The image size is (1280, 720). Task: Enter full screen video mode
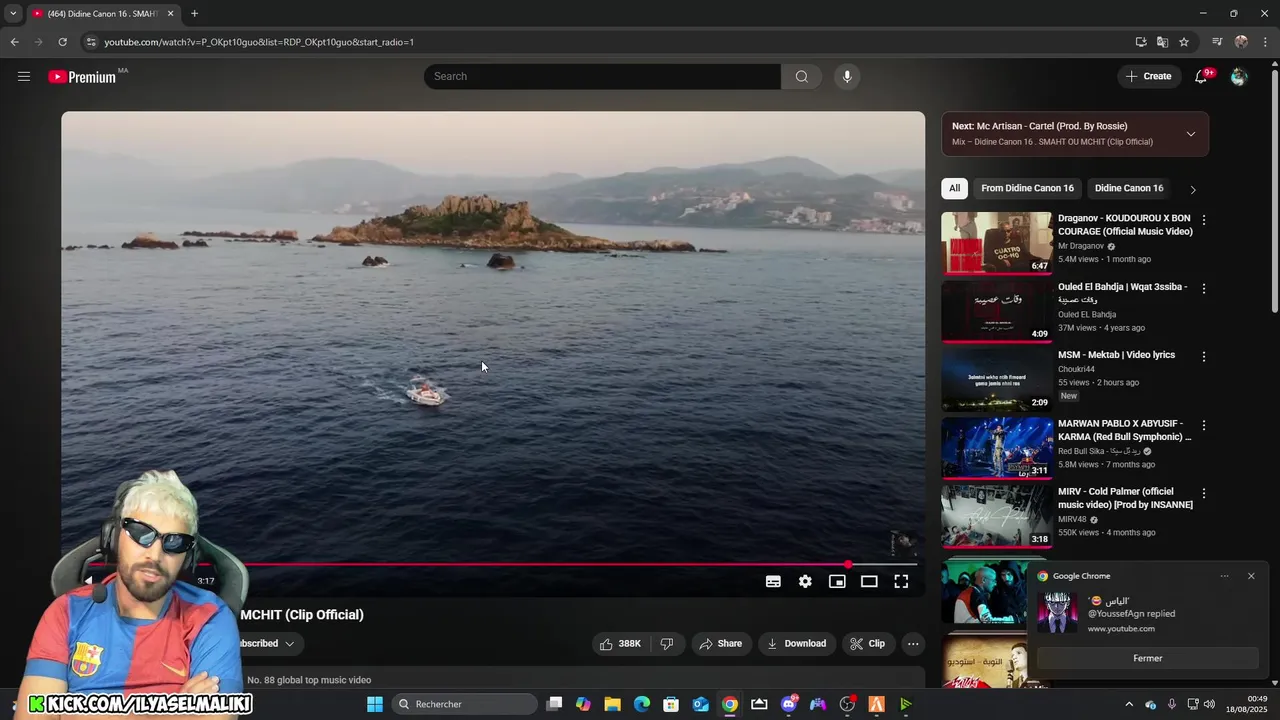tap(901, 581)
